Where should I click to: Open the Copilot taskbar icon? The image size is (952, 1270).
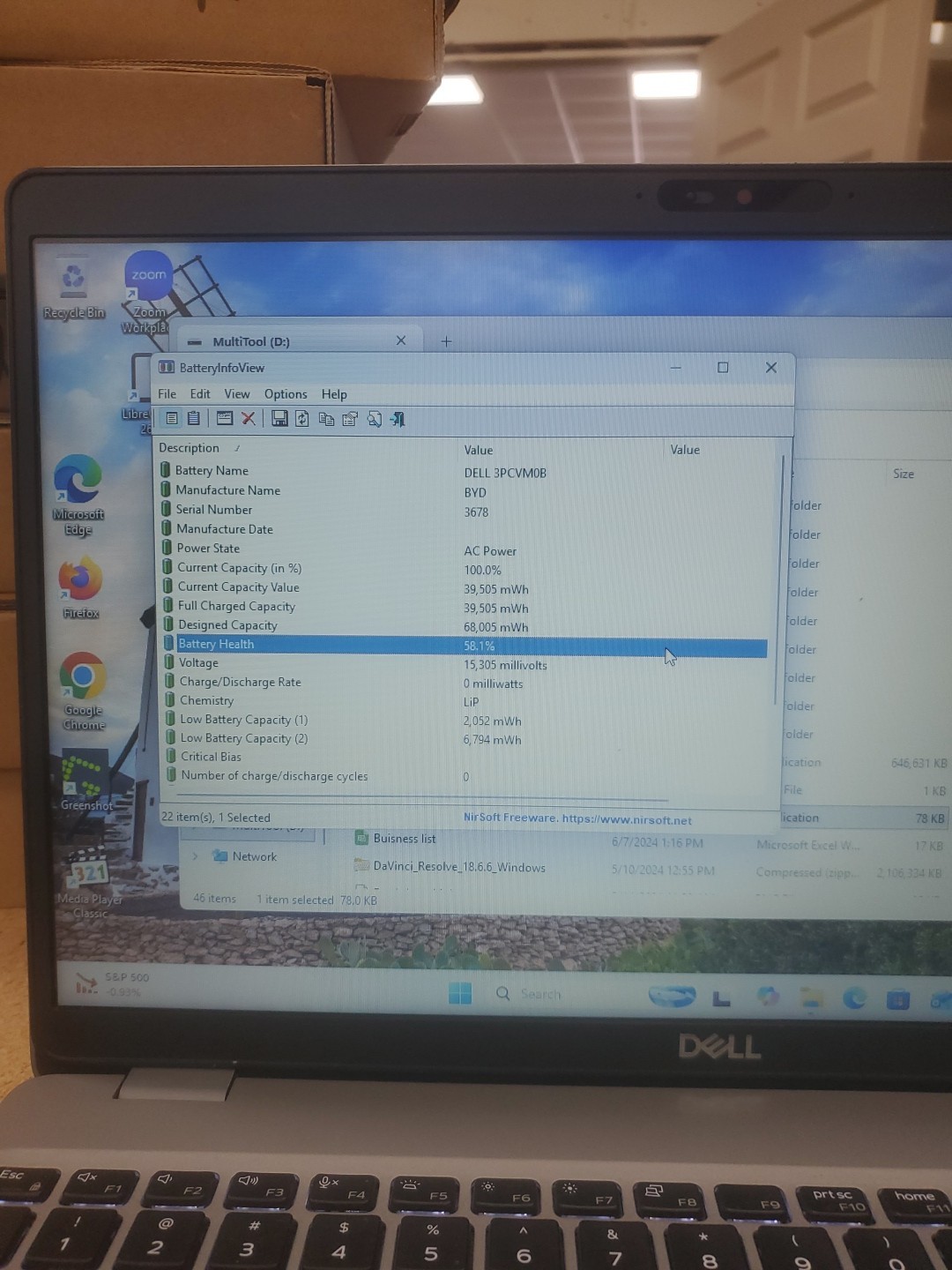pyautogui.click(x=768, y=997)
